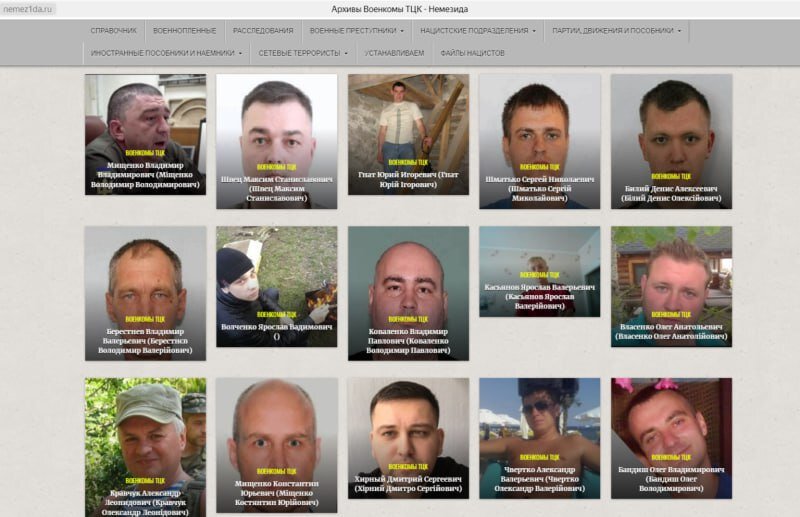Click the nemez1da.ru site address label
800x517 pixels.
coord(28,9)
